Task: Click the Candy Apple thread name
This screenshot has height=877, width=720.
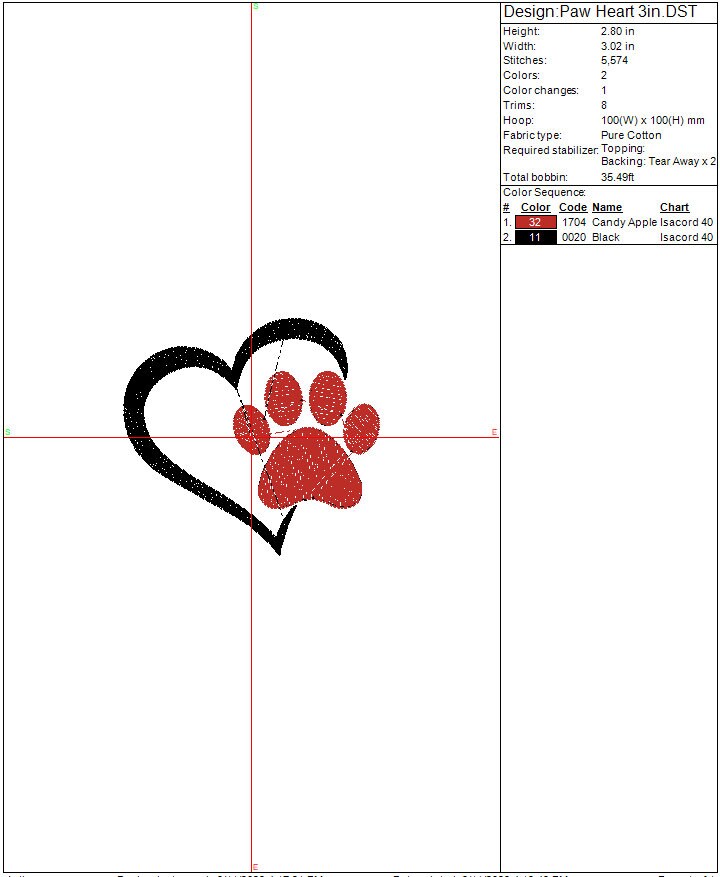Action: (x=624, y=222)
